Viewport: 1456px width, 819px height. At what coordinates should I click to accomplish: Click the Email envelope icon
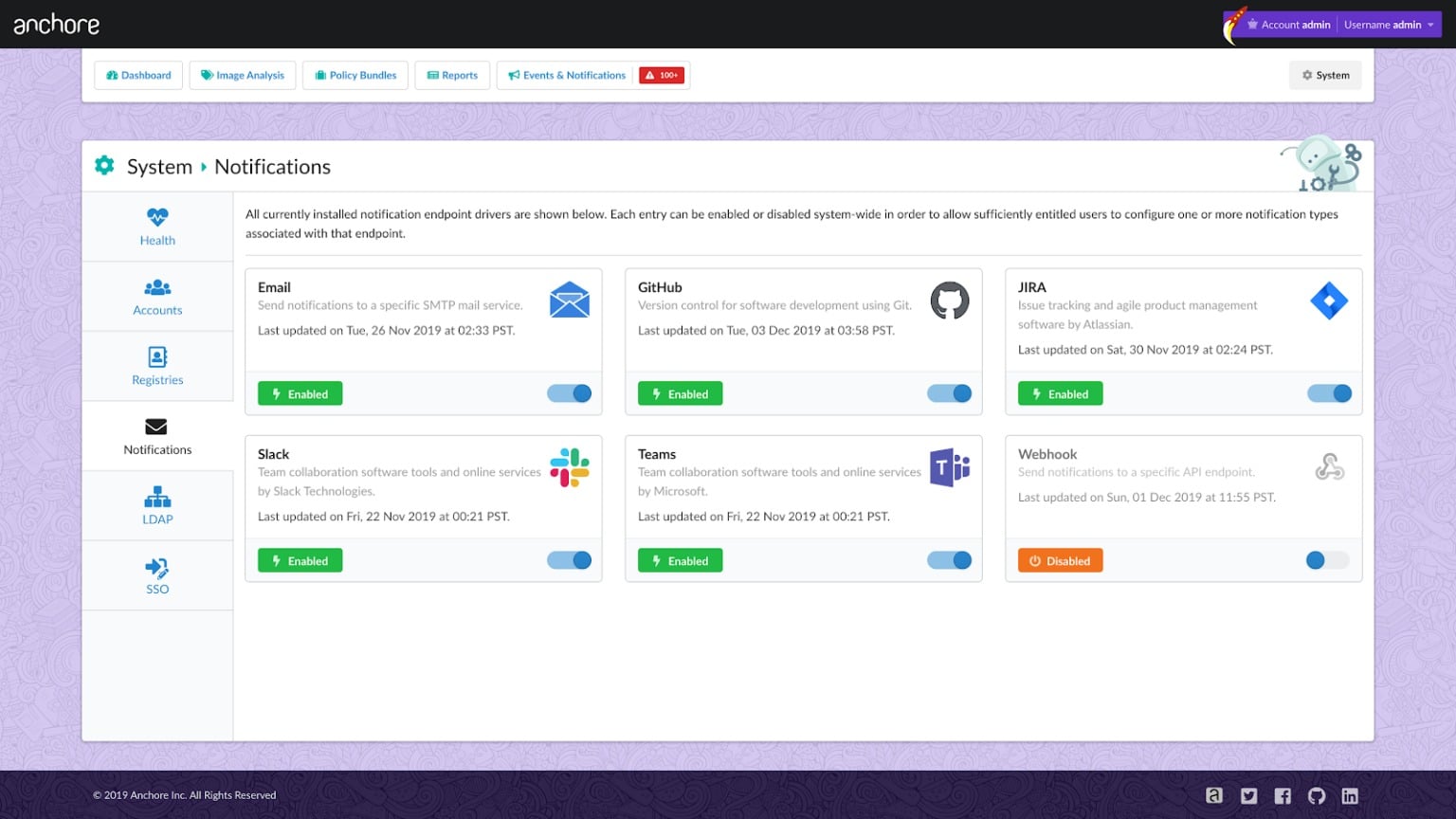click(x=570, y=300)
